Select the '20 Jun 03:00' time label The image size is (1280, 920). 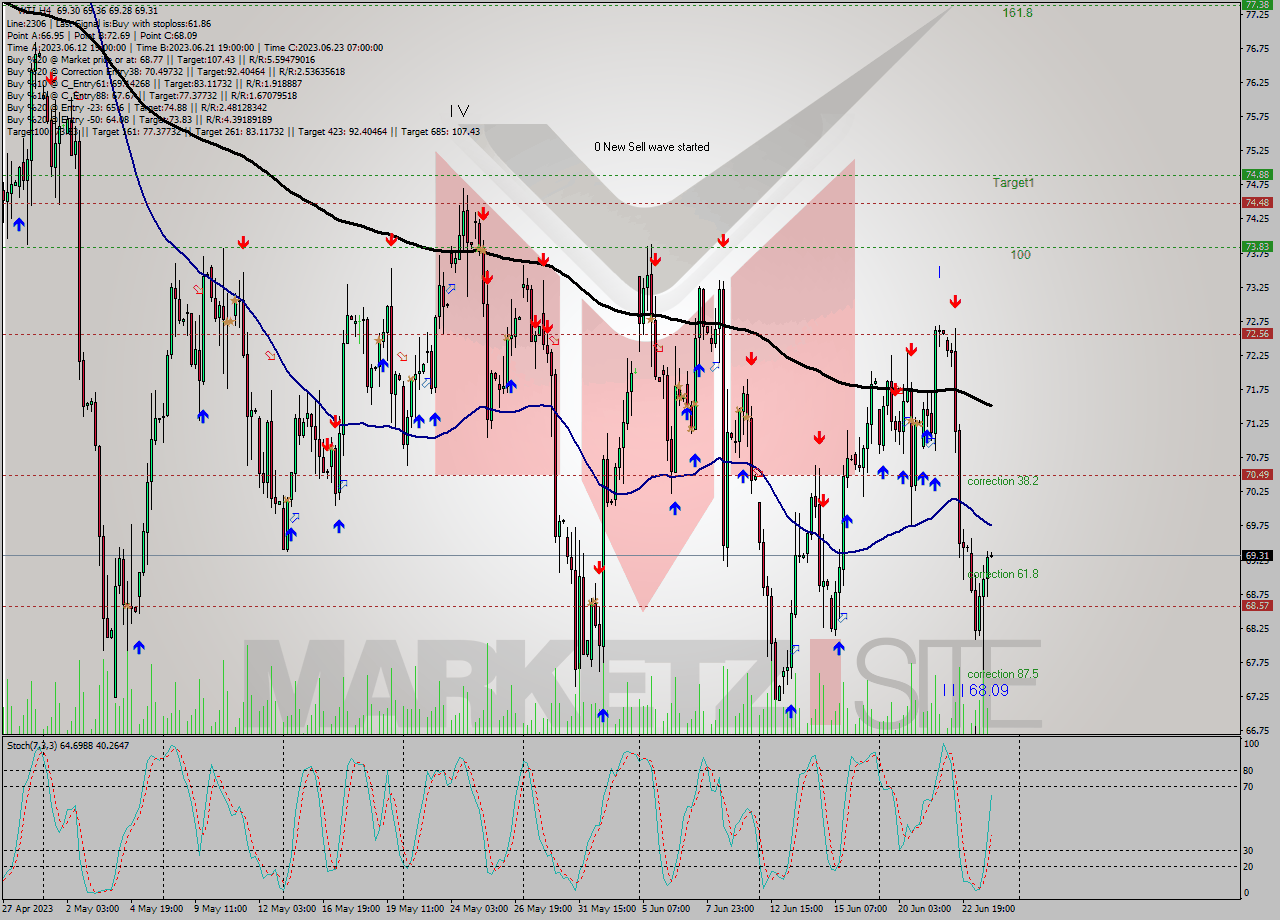pyautogui.click(x=925, y=909)
